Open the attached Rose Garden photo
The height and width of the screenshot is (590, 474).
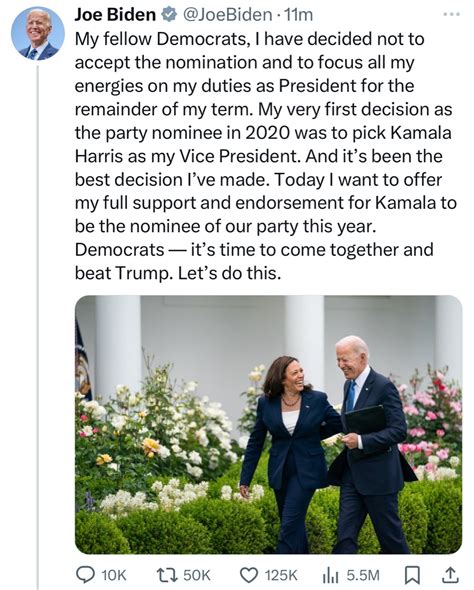[269, 424]
